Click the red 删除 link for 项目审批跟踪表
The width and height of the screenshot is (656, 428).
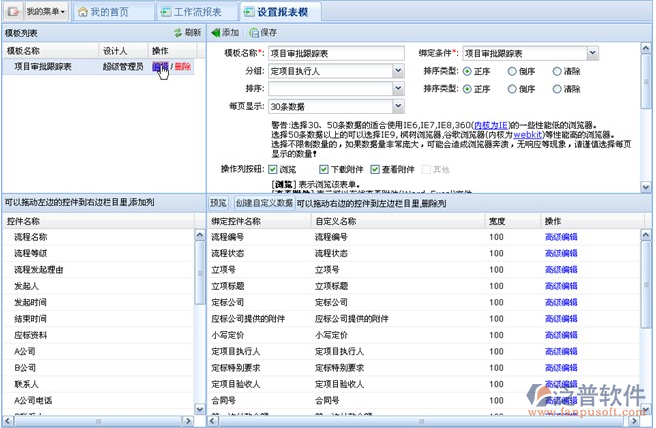182,66
